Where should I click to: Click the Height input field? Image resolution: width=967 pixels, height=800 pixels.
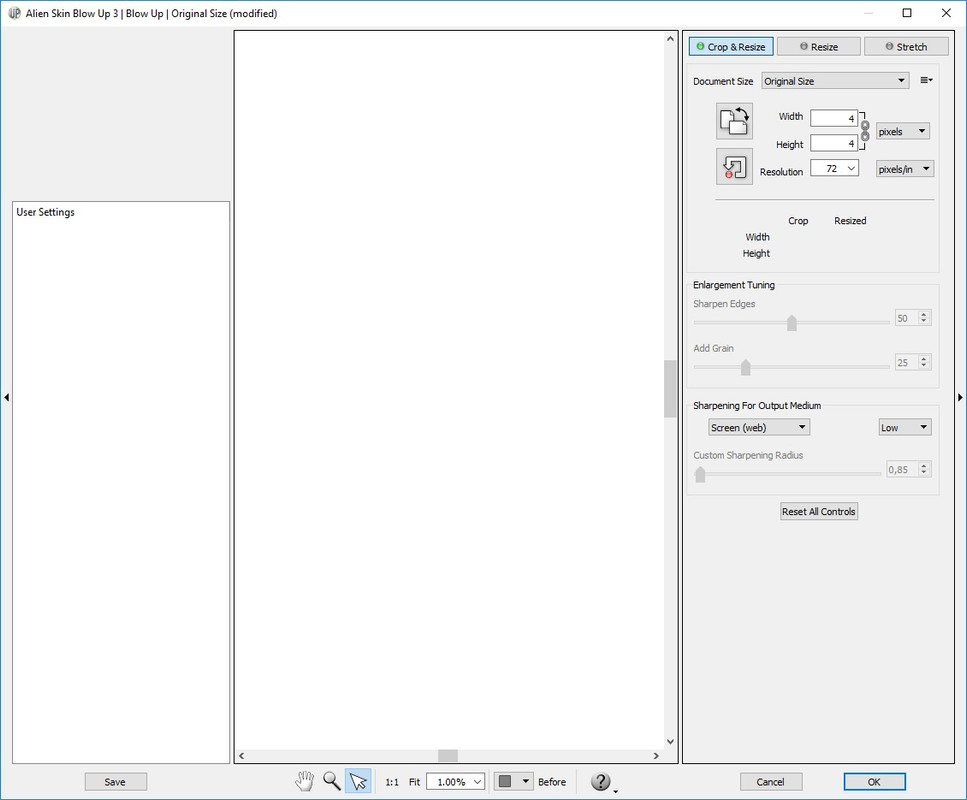point(834,143)
